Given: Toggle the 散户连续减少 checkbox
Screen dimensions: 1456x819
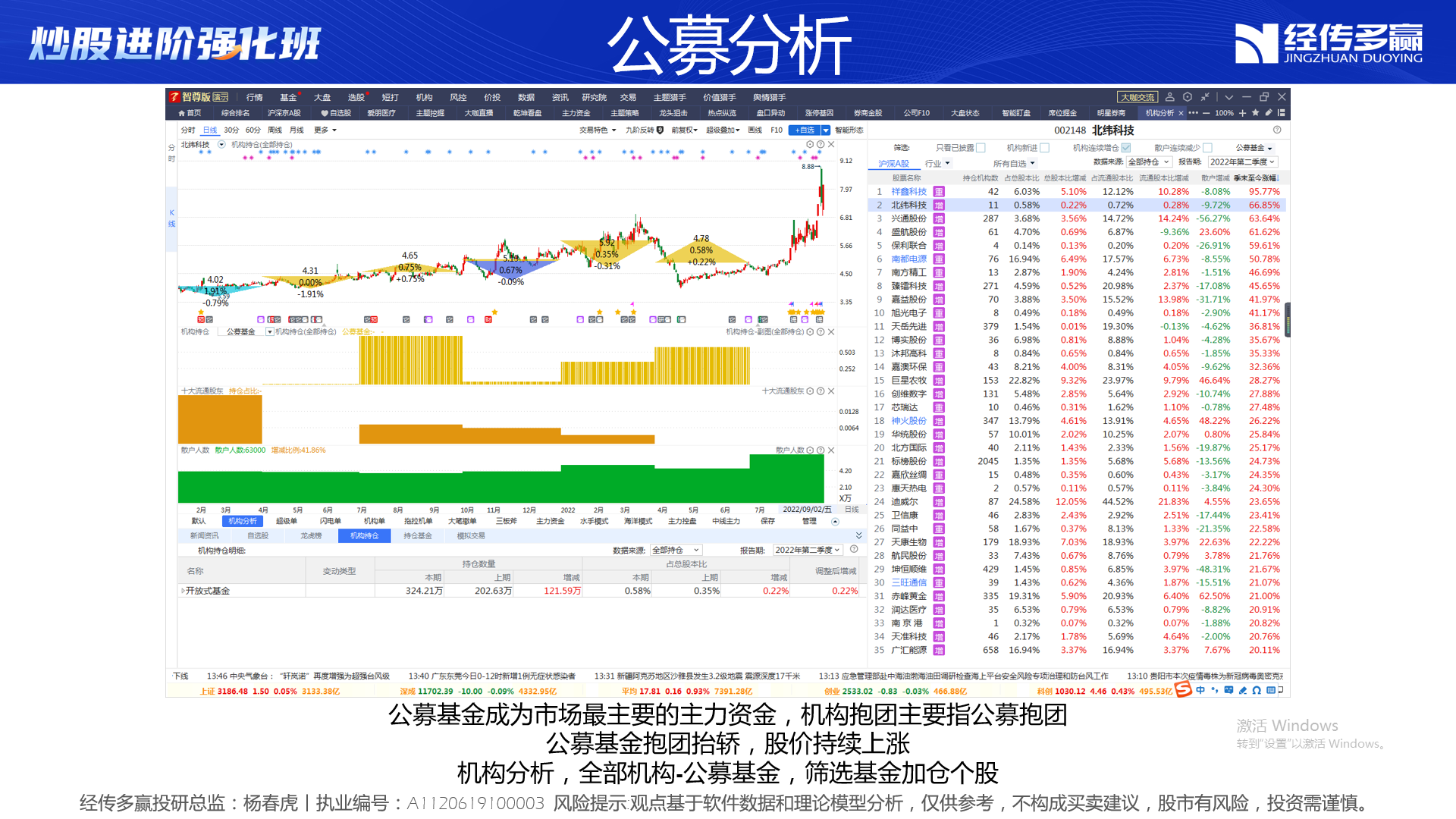Looking at the screenshot, I should click(x=1207, y=148).
